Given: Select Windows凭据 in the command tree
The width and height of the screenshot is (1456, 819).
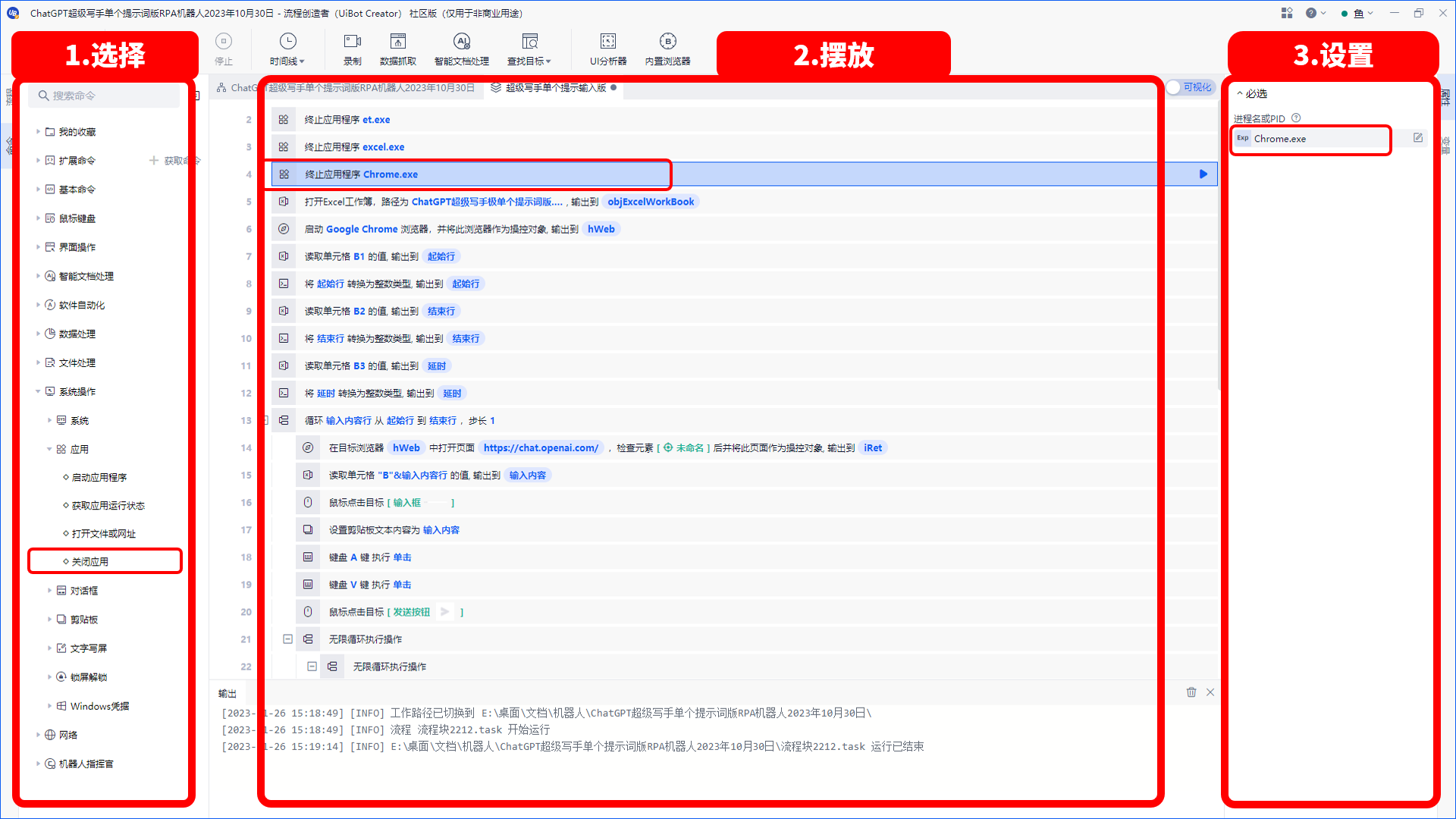Looking at the screenshot, I should point(99,706).
